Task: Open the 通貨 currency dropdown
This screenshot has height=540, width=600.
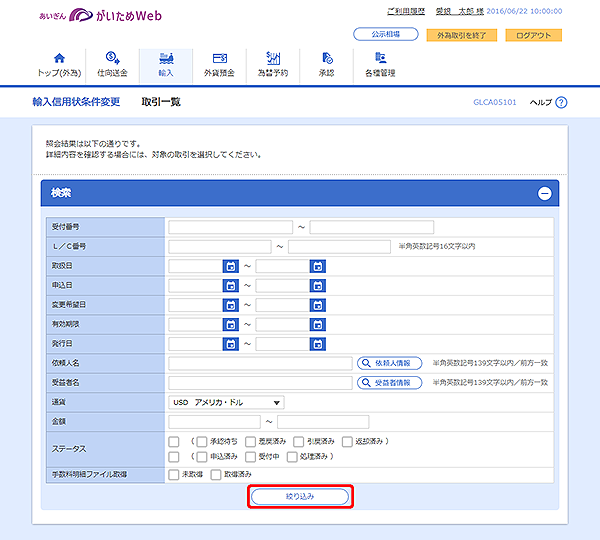Action: tap(226, 402)
